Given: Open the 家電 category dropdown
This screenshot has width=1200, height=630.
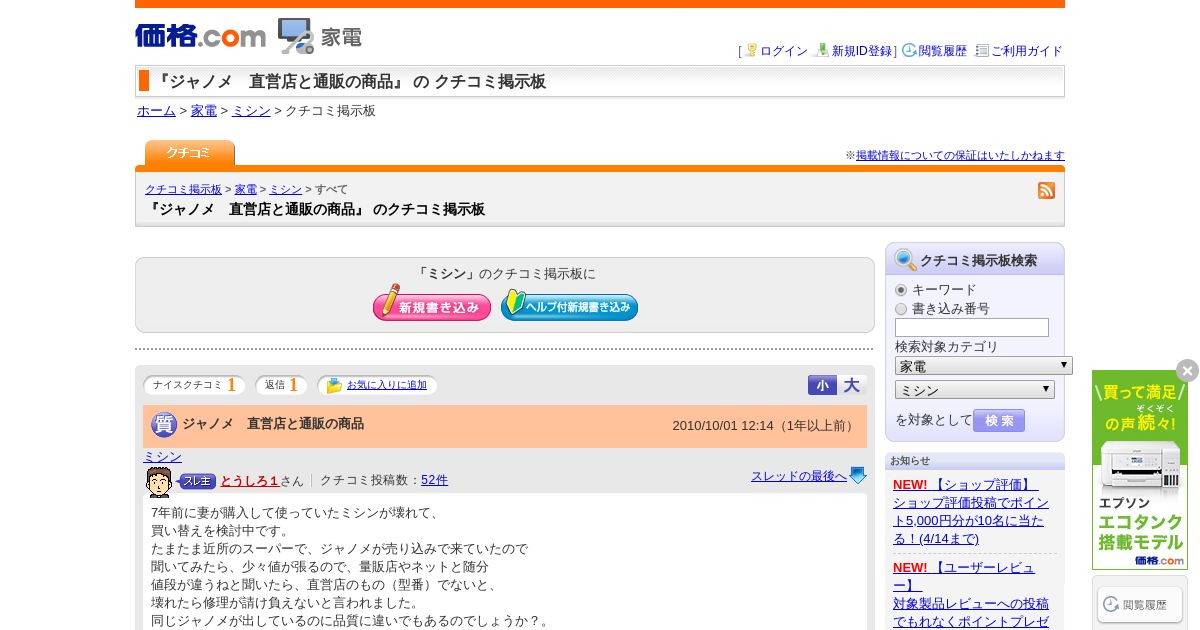Looking at the screenshot, I should 983,366.
